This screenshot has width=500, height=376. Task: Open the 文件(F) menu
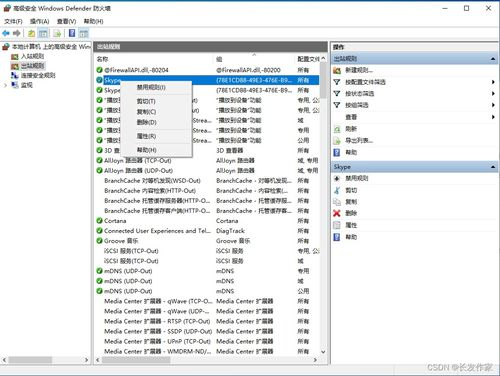tap(13, 21)
